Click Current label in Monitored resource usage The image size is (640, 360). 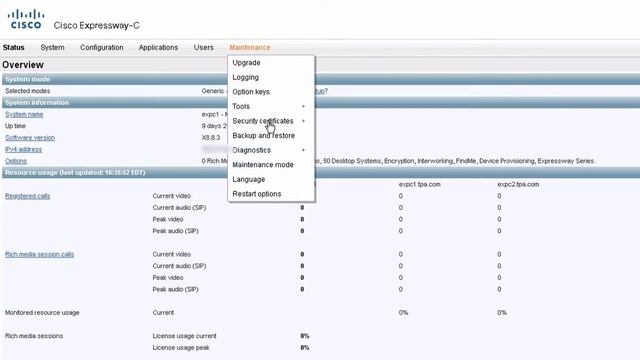[x=163, y=313]
